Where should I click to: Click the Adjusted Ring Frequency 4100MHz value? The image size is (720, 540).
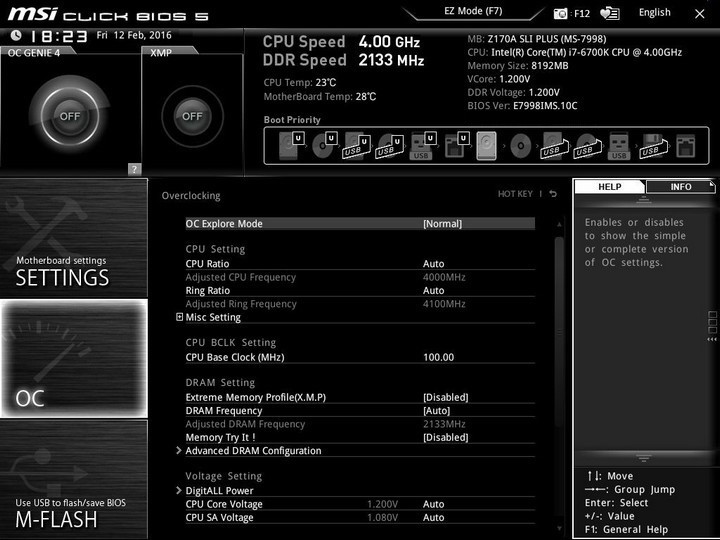tap(444, 304)
